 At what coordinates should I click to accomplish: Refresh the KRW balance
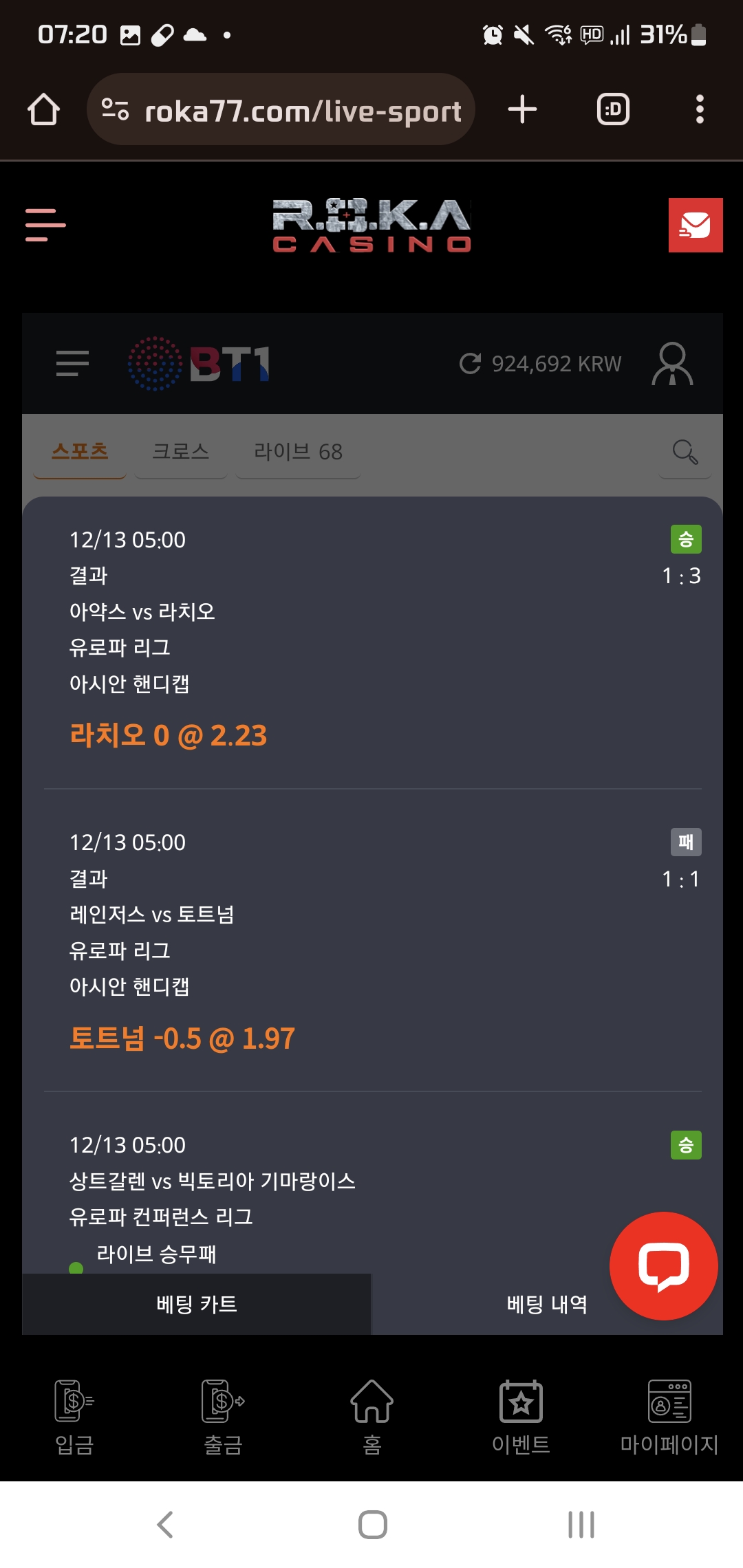471,363
